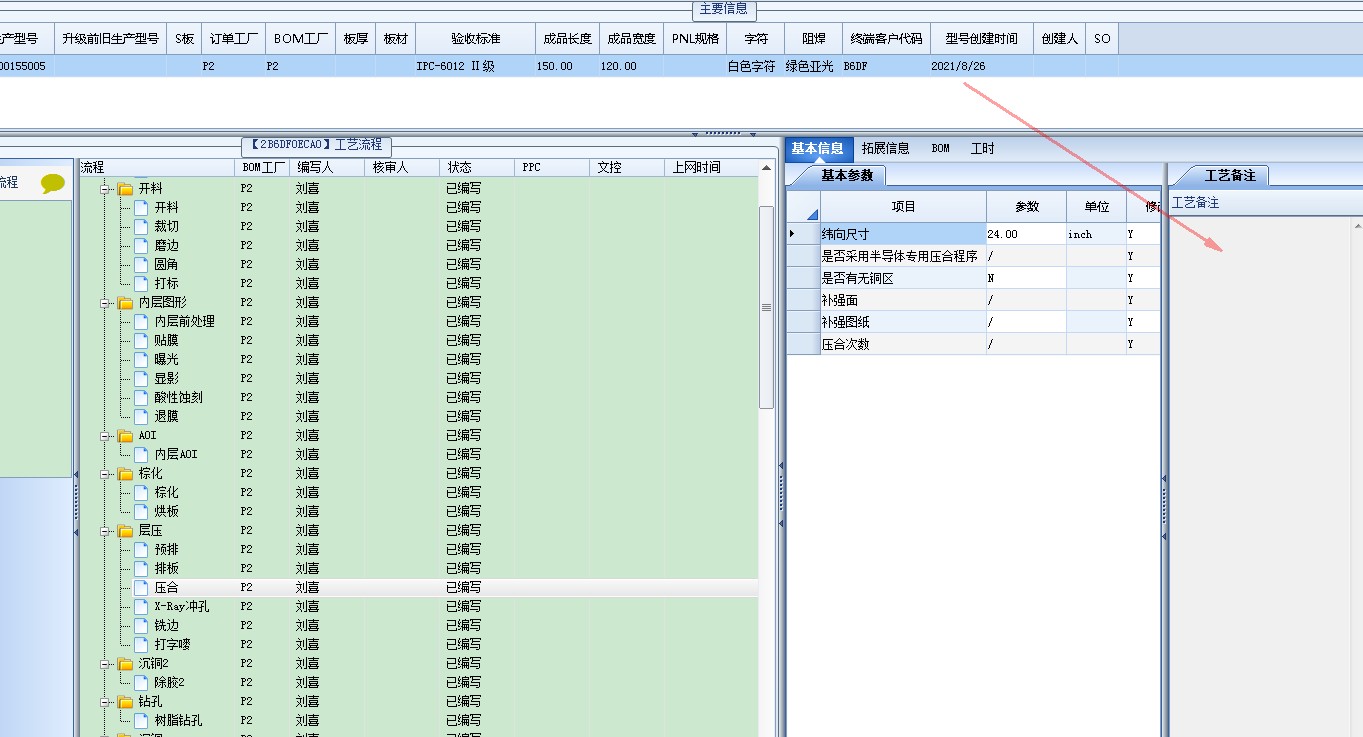
Task: Click the IPC-6012 II级 cell
Action: pos(475,66)
